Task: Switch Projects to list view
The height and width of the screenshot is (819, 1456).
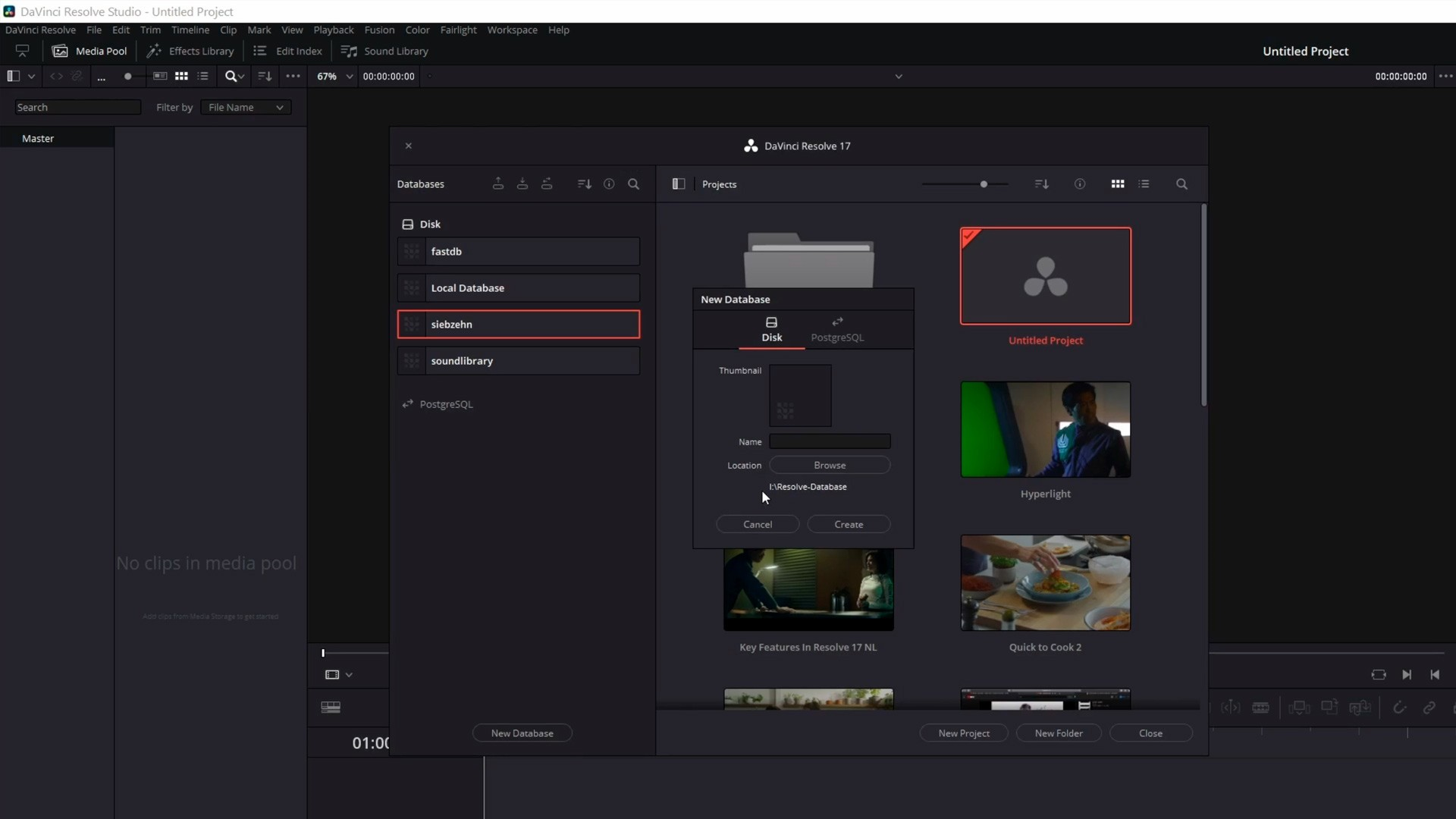Action: (1144, 184)
